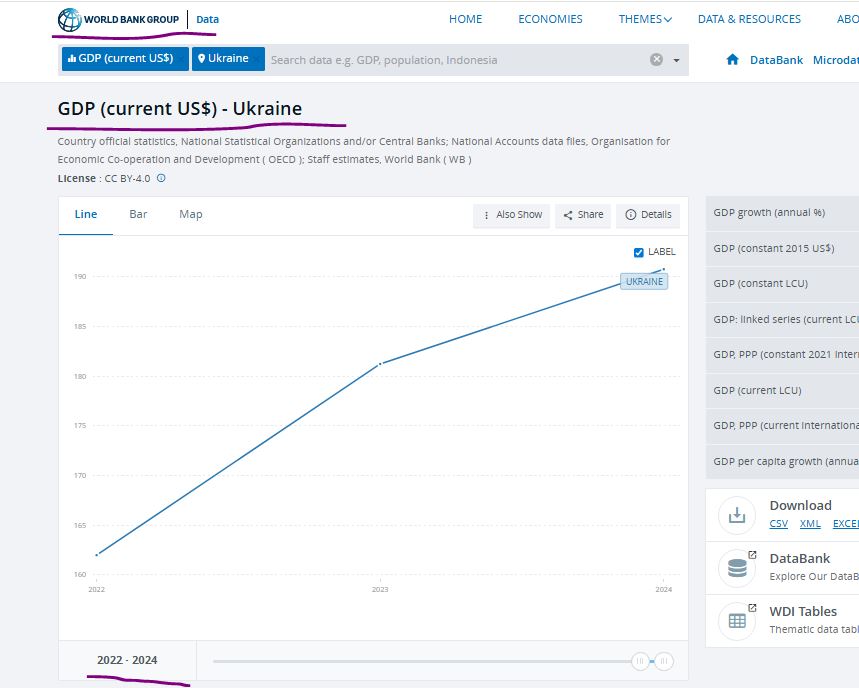This screenshot has width=859, height=688.
Task: Open DATA & RESOURCES navigation item
Action: click(749, 19)
